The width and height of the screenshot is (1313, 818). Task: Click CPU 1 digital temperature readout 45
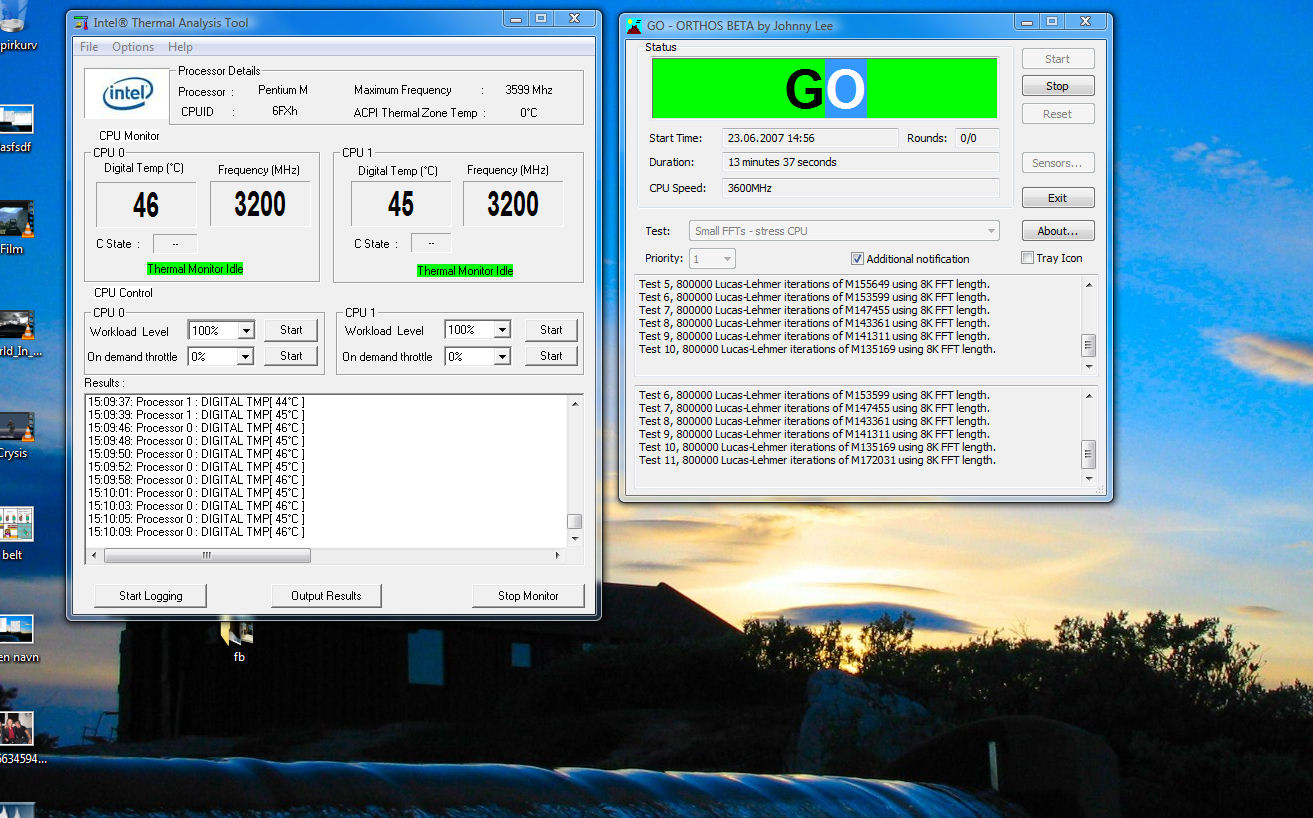(x=401, y=205)
